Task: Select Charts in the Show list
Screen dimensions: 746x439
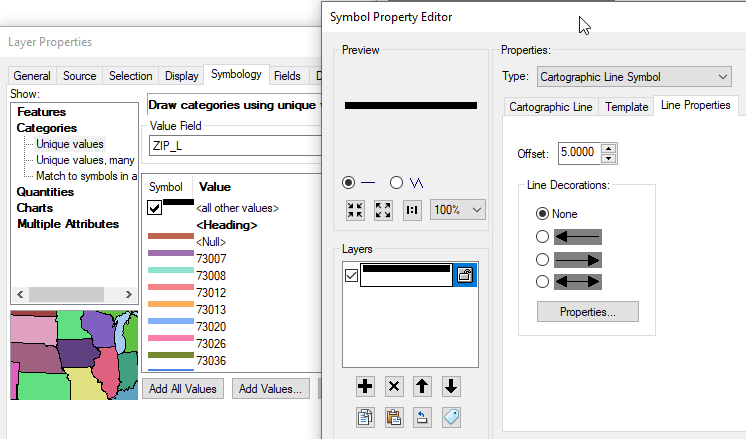Action: click(x=35, y=208)
